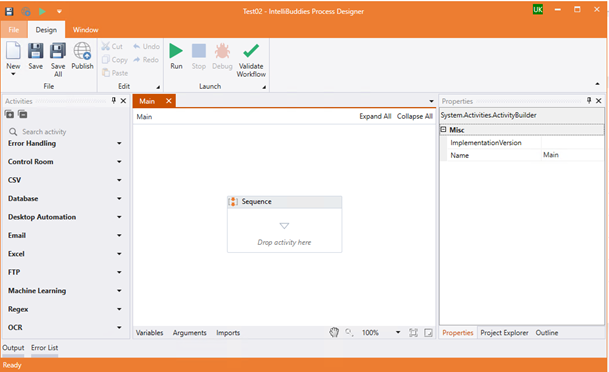The width and height of the screenshot is (609, 372).
Task: Expand the Control Room category
Action: 120,162
